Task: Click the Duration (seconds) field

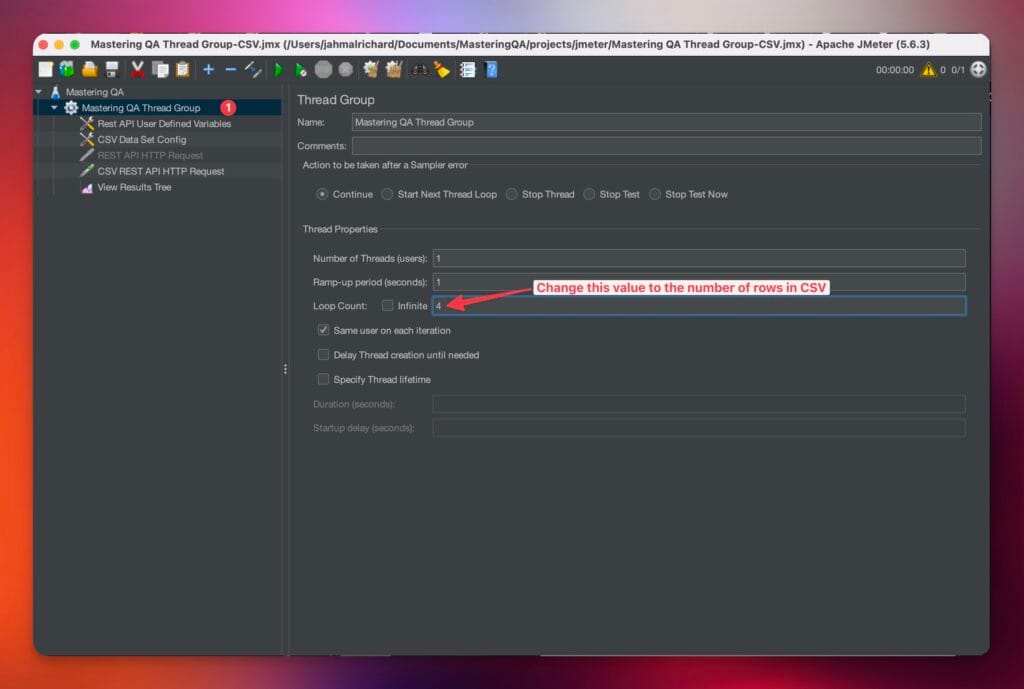Action: (x=699, y=404)
